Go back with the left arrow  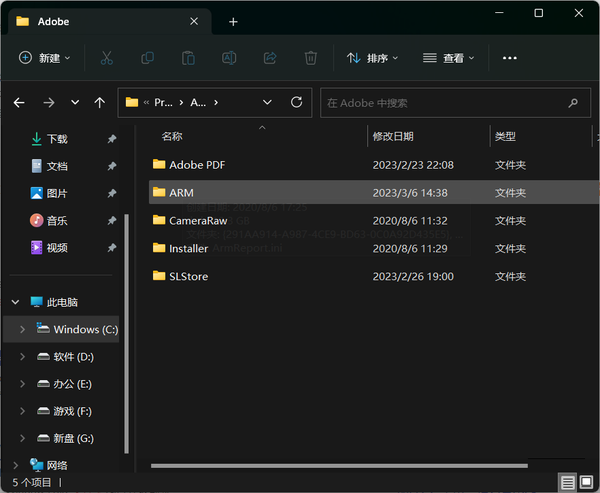[x=19, y=103]
